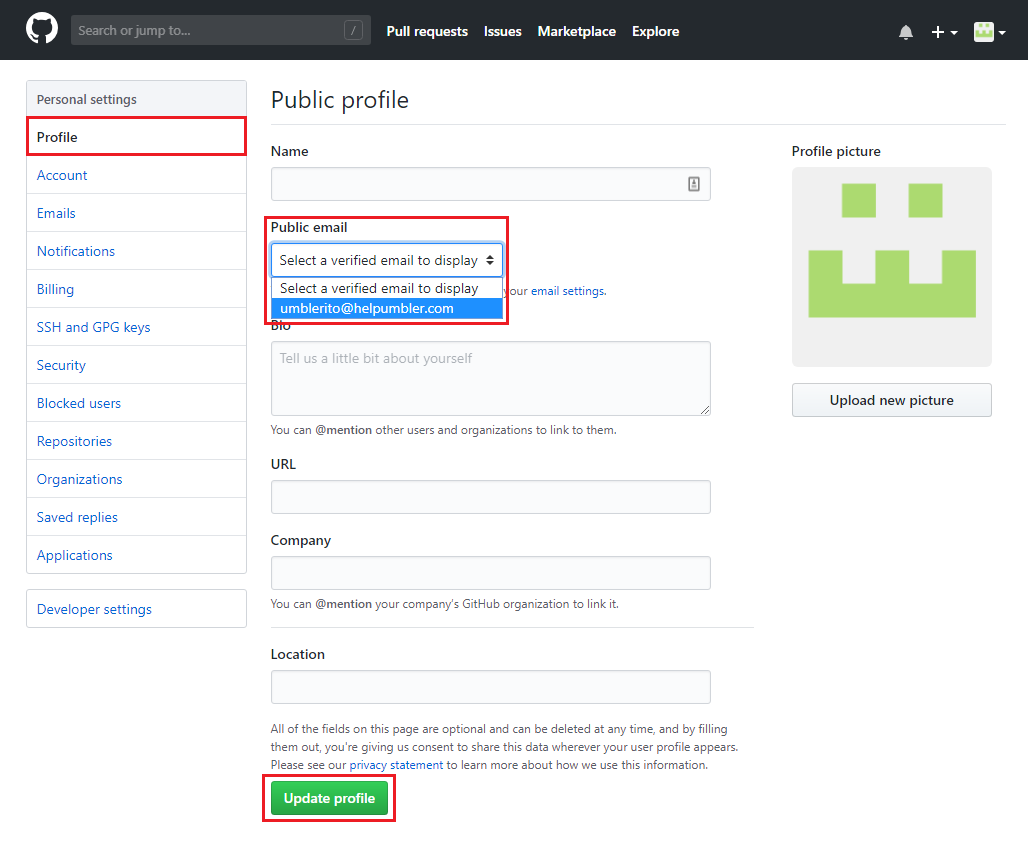
Task: Click into the Name input field
Action: point(490,184)
